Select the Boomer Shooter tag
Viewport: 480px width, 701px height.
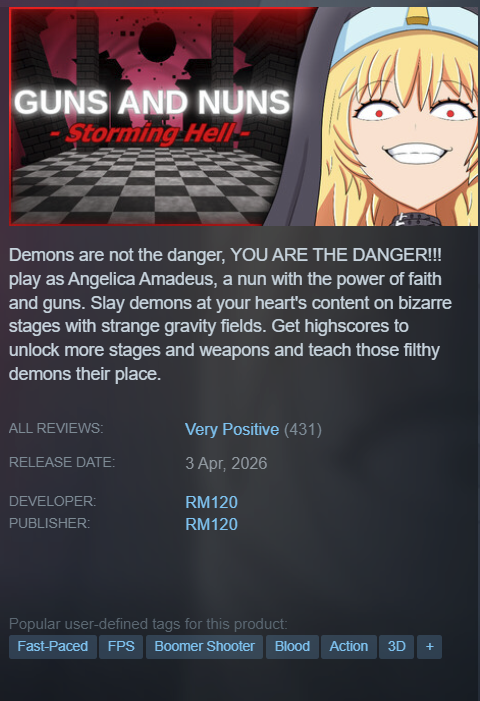tap(204, 646)
